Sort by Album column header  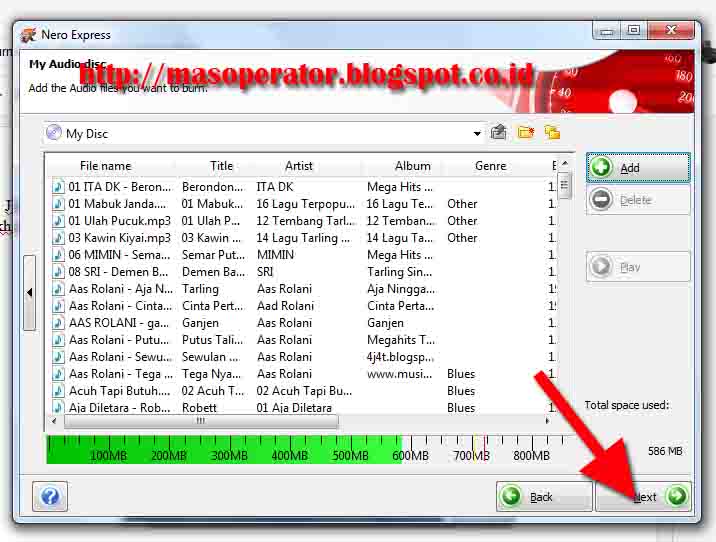coord(412,166)
